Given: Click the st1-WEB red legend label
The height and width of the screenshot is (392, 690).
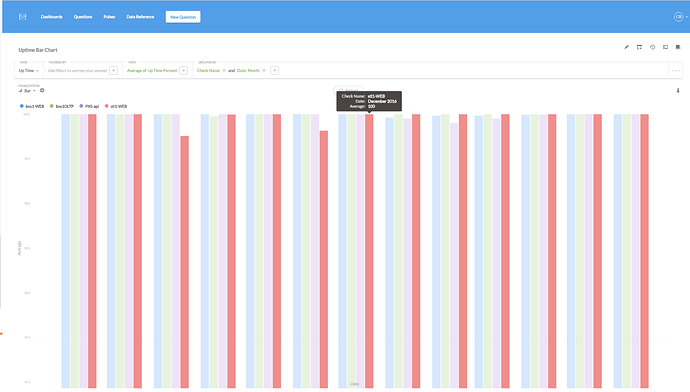Looking at the screenshot, I should click(119, 106).
